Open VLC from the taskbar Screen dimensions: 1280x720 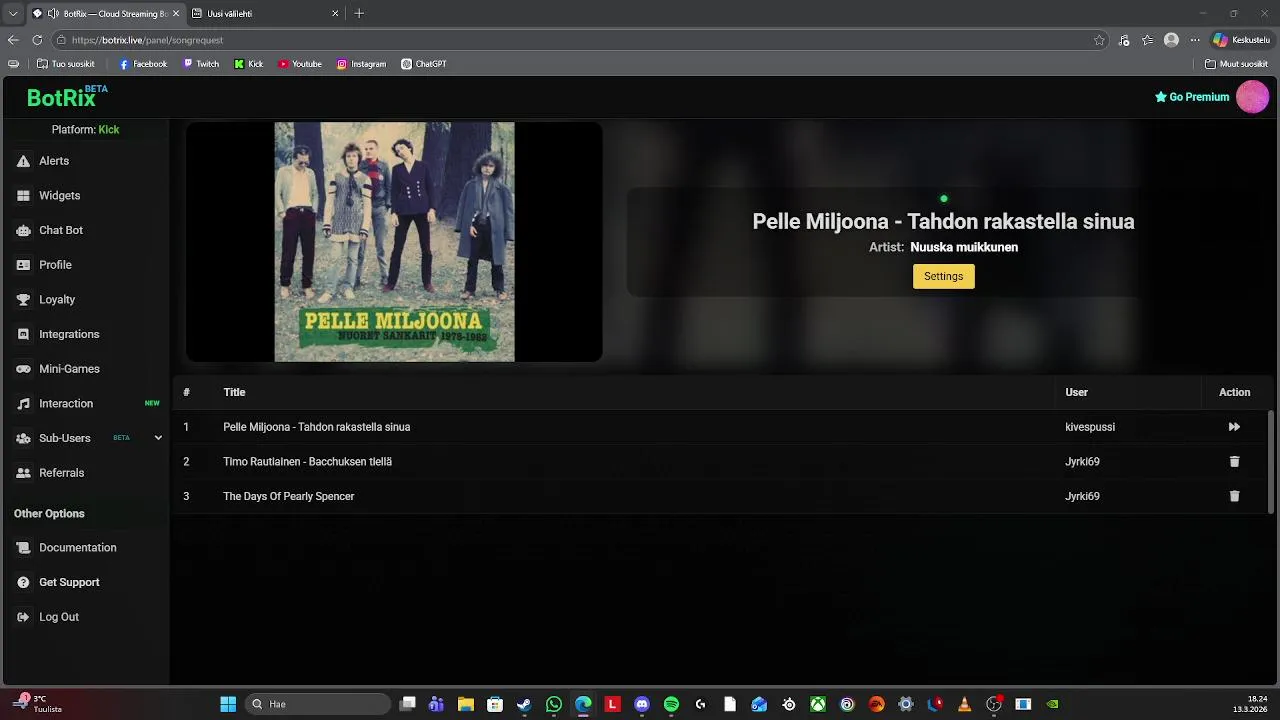[x=964, y=704]
